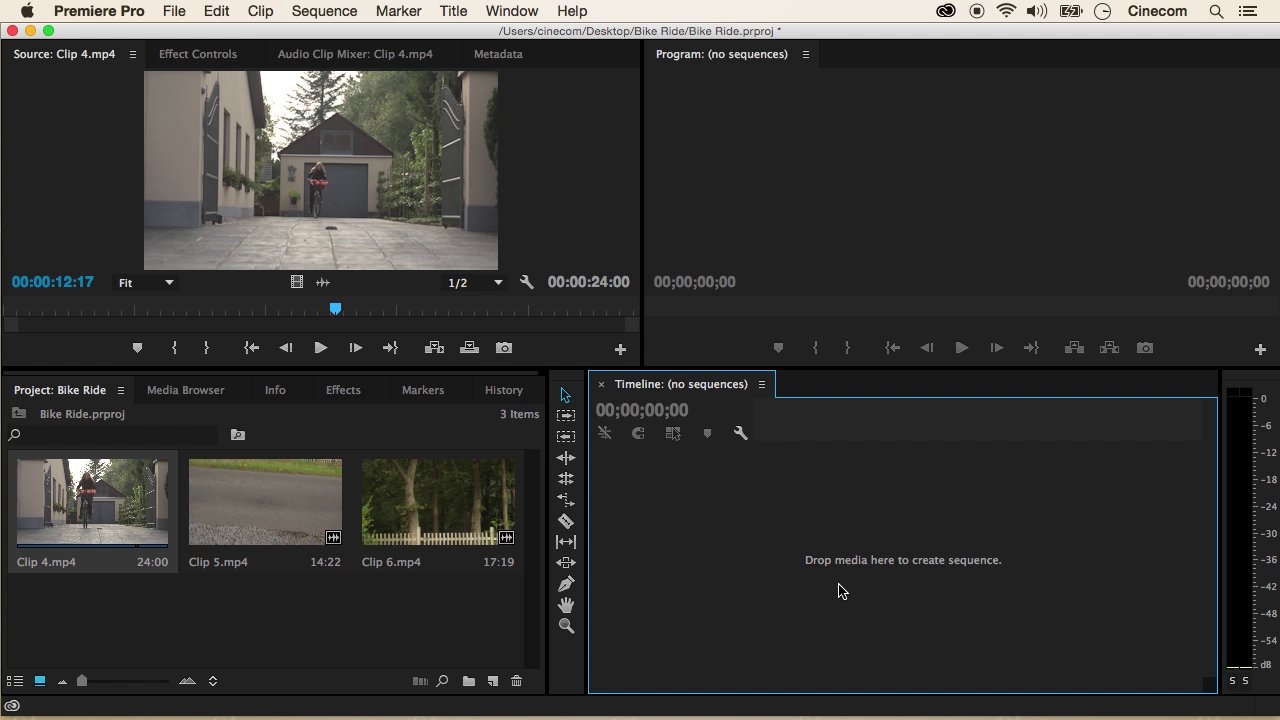Select the Slip tool
The width and height of the screenshot is (1280, 720).
tap(566, 541)
